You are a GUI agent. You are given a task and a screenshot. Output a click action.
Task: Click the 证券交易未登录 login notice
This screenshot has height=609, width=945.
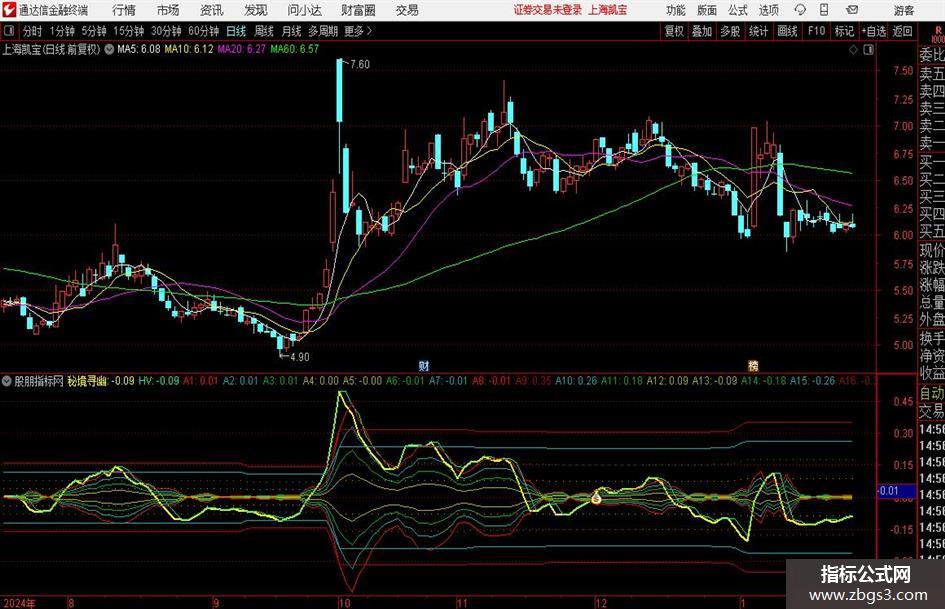[x=548, y=10]
